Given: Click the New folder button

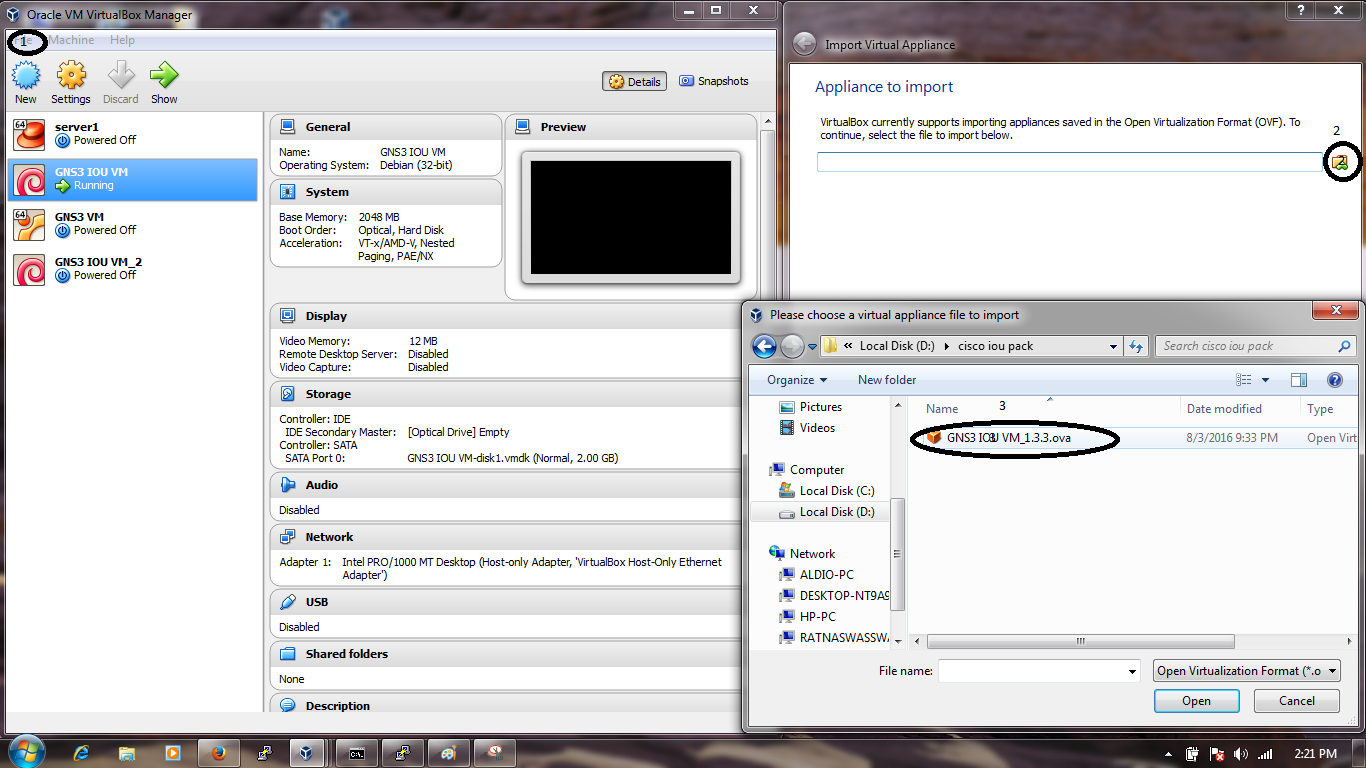Looking at the screenshot, I should coord(887,380).
